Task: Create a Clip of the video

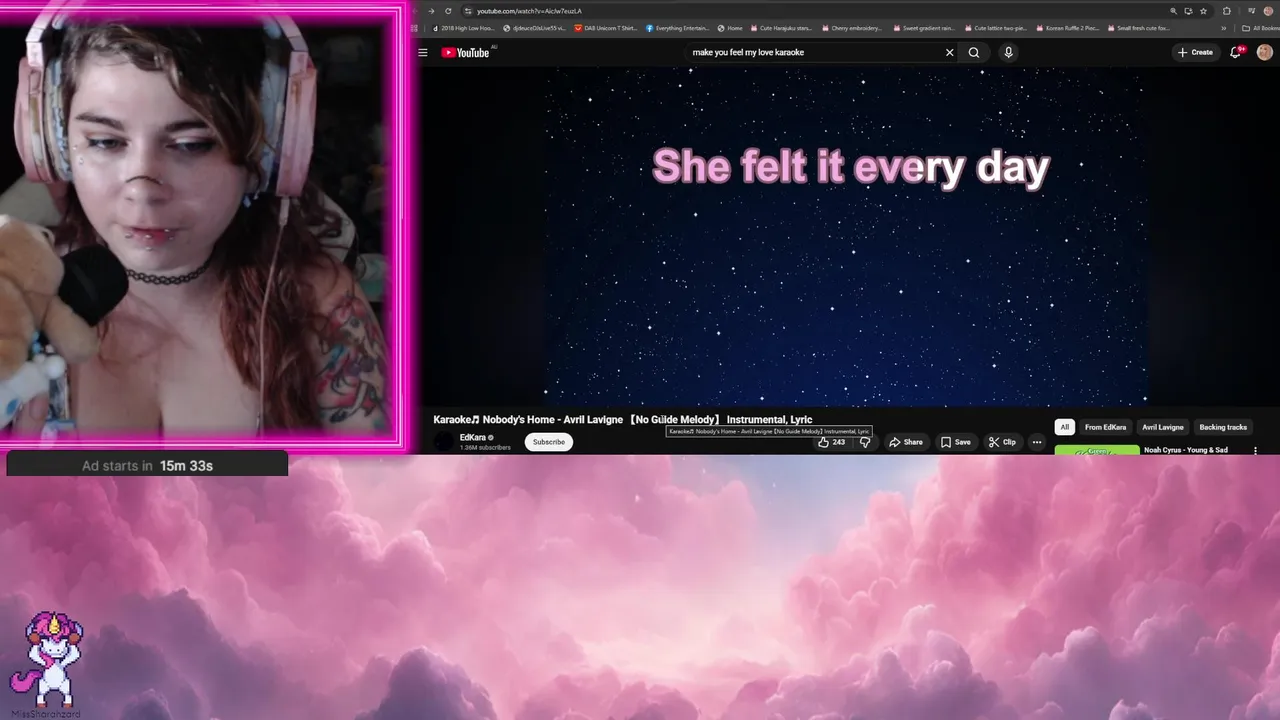Action: [1002, 442]
